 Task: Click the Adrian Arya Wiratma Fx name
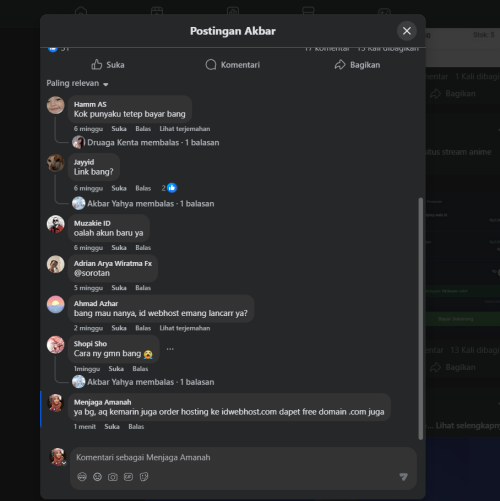point(113,263)
